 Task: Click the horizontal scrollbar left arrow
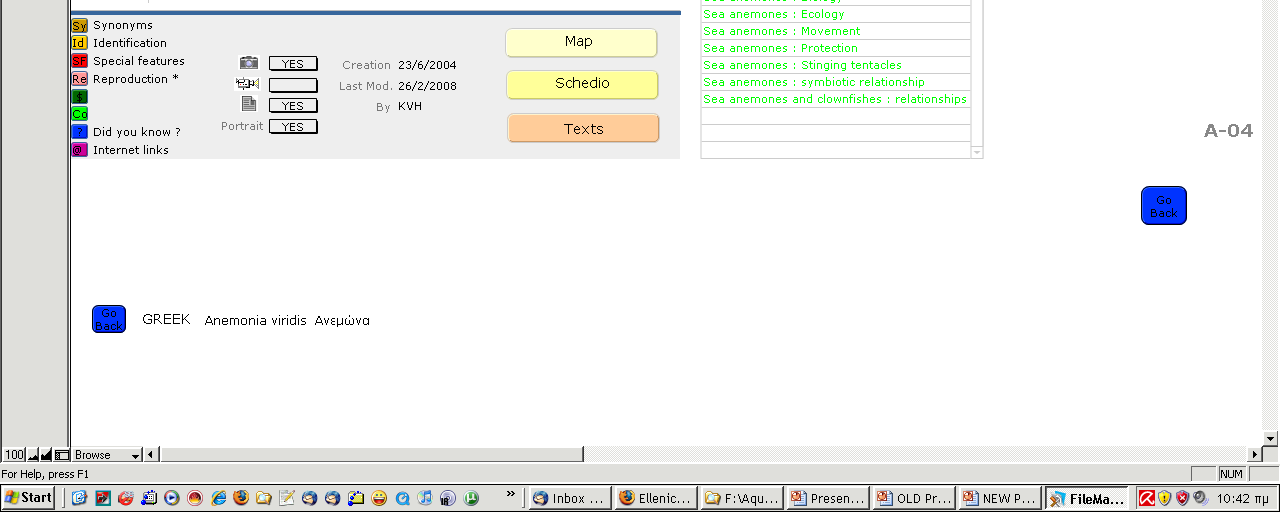tap(151, 455)
